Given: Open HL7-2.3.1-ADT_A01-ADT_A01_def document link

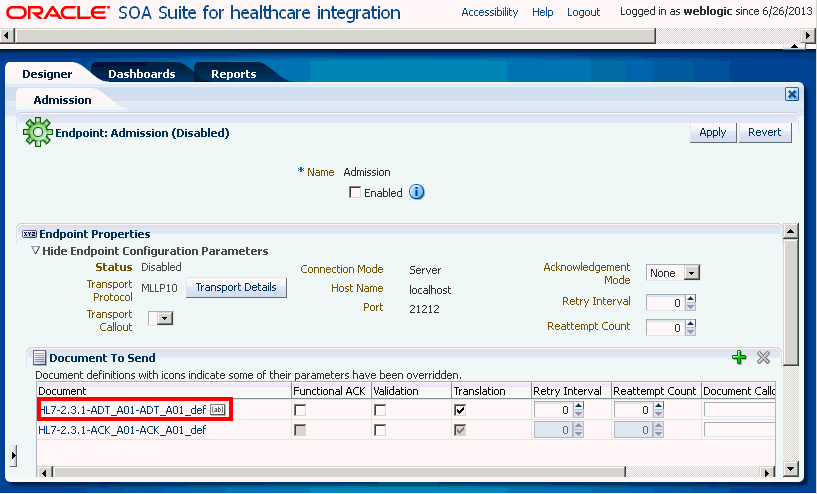Looking at the screenshot, I should click(123, 410).
